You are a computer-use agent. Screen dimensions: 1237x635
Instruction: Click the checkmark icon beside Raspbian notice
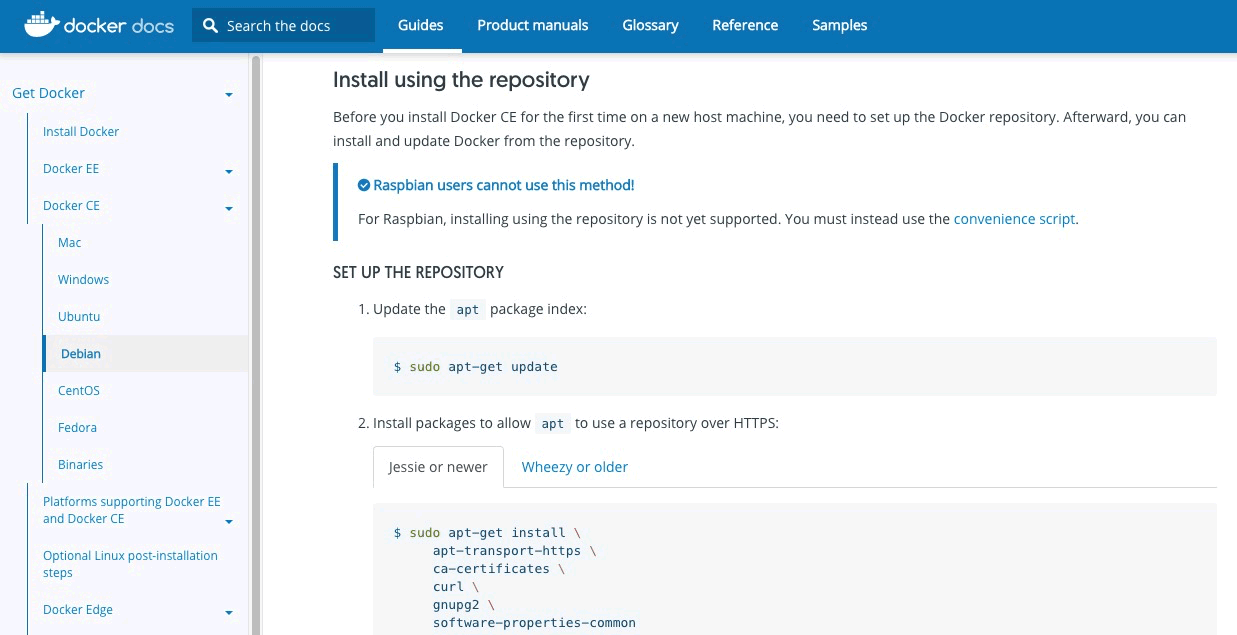click(x=364, y=185)
